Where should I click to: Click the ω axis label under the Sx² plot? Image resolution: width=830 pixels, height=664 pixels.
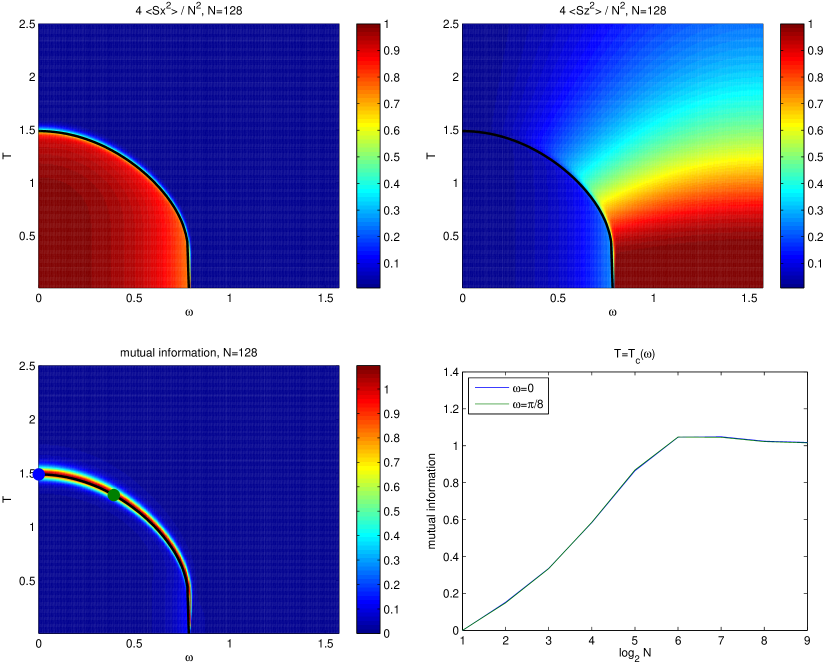pyautogui.click(x=189, y=312)
